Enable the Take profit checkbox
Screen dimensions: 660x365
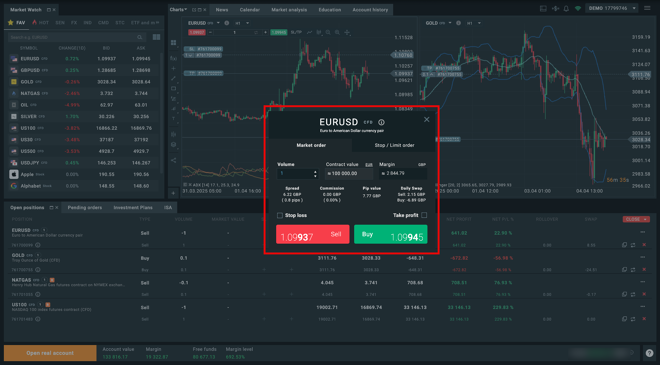coord(424,215)
